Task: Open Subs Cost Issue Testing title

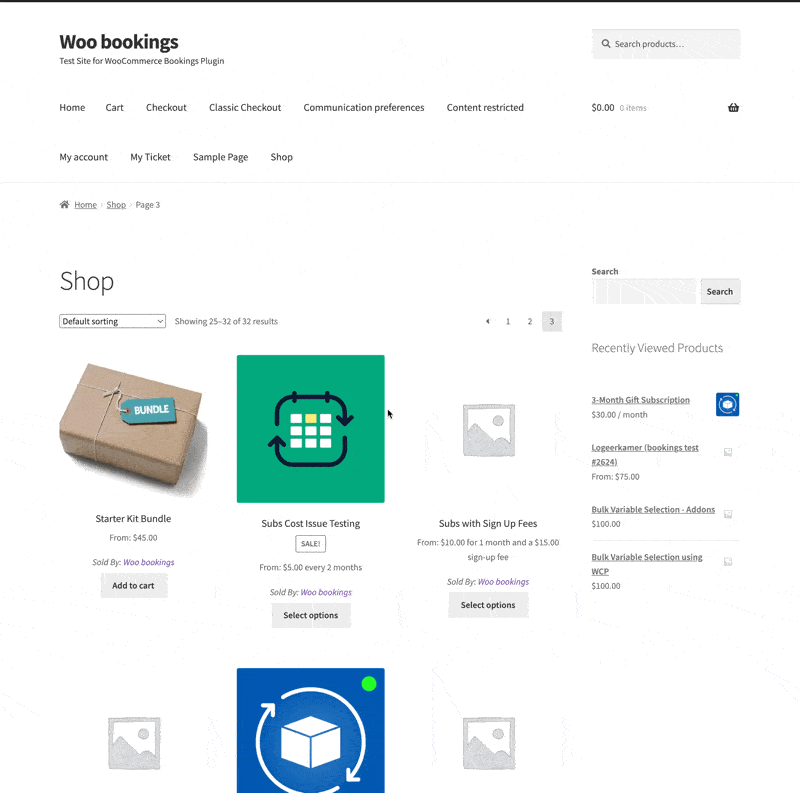Action: click(311, 524)
